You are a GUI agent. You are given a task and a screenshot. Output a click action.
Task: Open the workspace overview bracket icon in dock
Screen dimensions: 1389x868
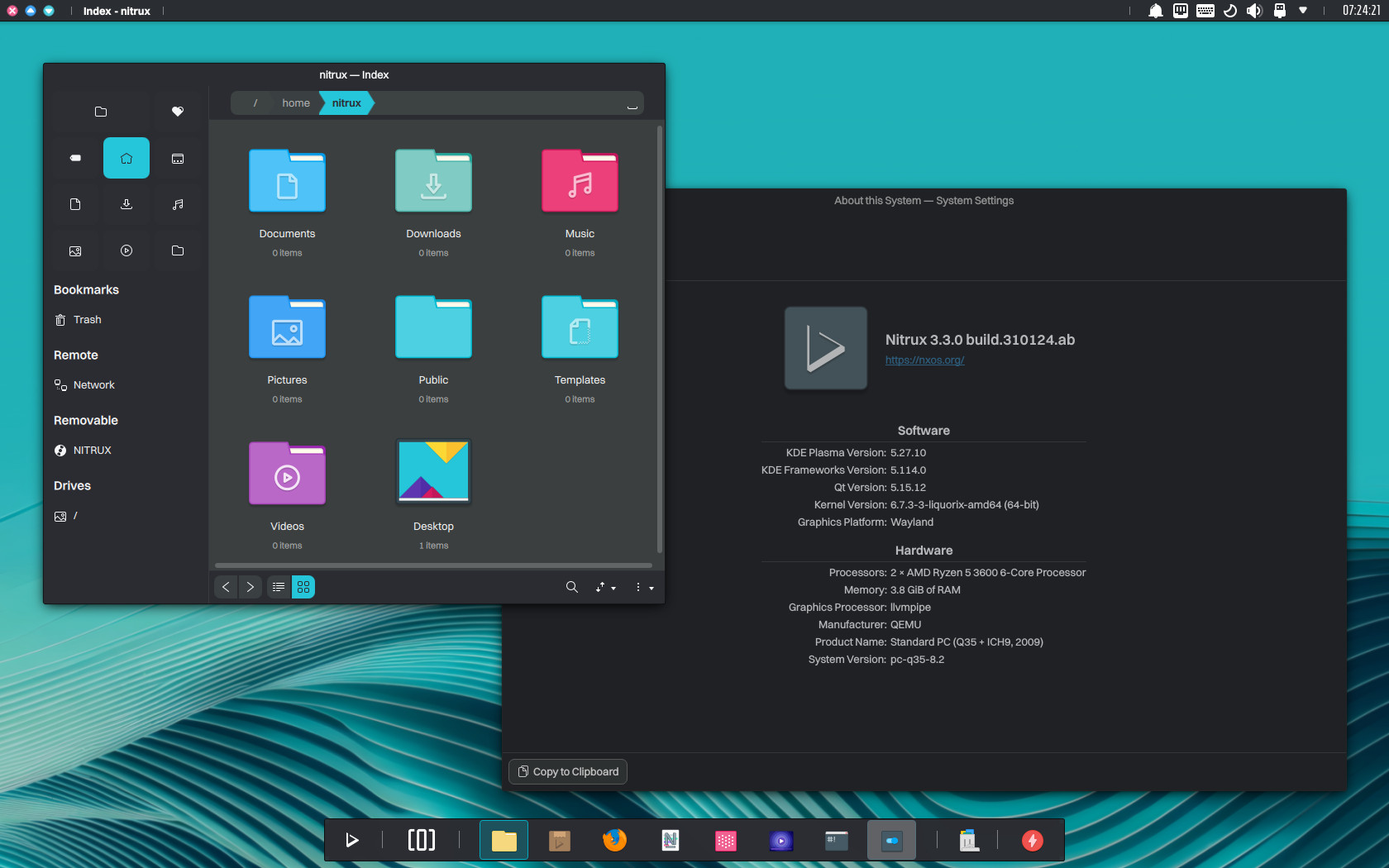tap(421, 841)
